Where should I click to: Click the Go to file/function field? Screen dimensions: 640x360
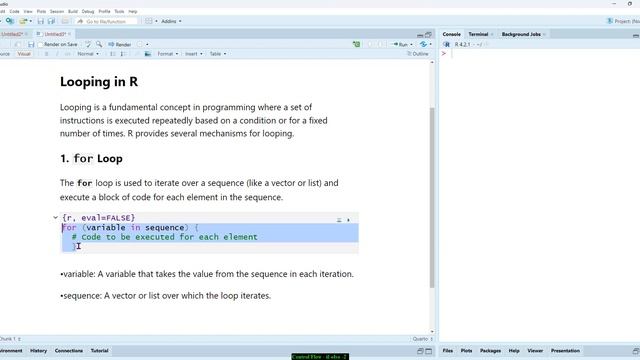pos(106,21)
